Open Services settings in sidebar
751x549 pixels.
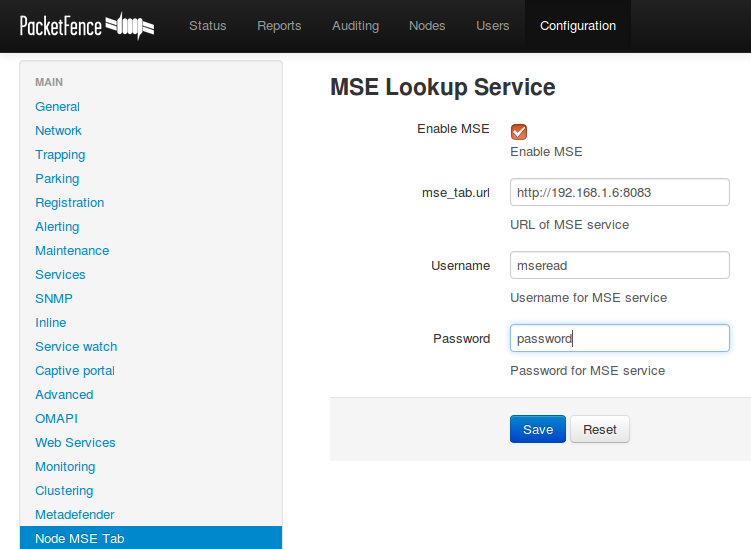point(60,274)
